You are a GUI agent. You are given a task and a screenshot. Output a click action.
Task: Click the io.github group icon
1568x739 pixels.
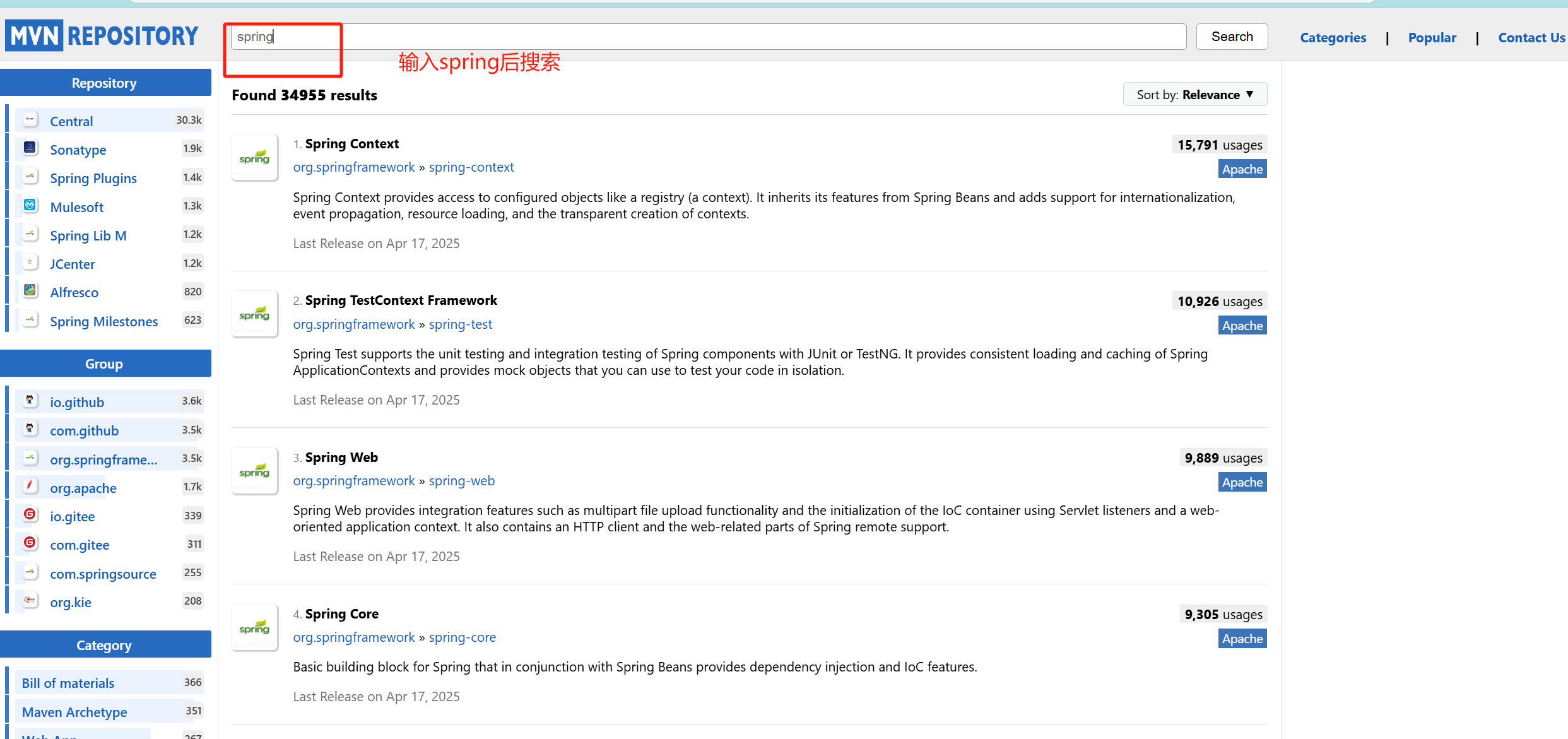tap(30, 401)
